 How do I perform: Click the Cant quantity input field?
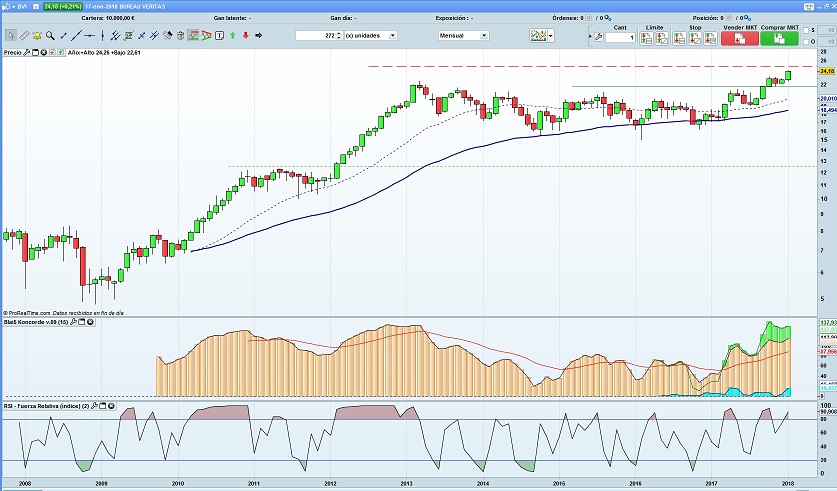[620, 37]
